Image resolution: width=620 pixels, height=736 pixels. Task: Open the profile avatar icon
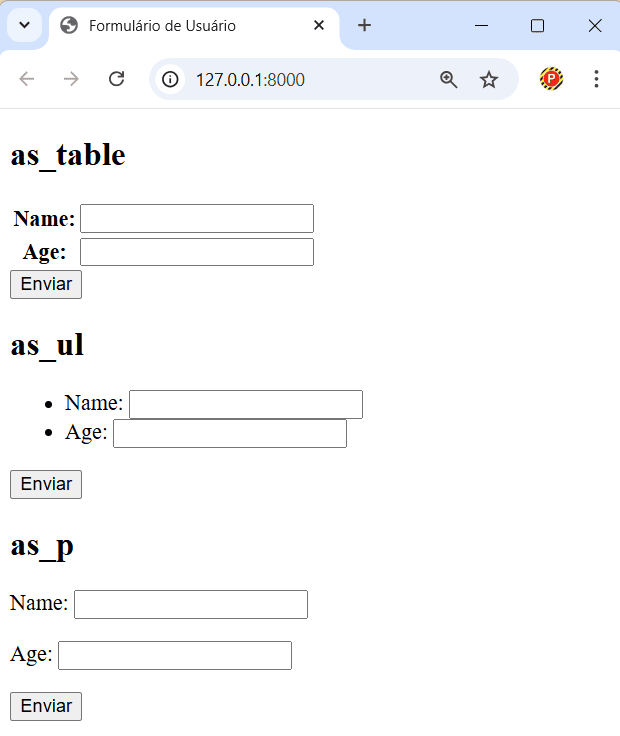coord(551,79)
